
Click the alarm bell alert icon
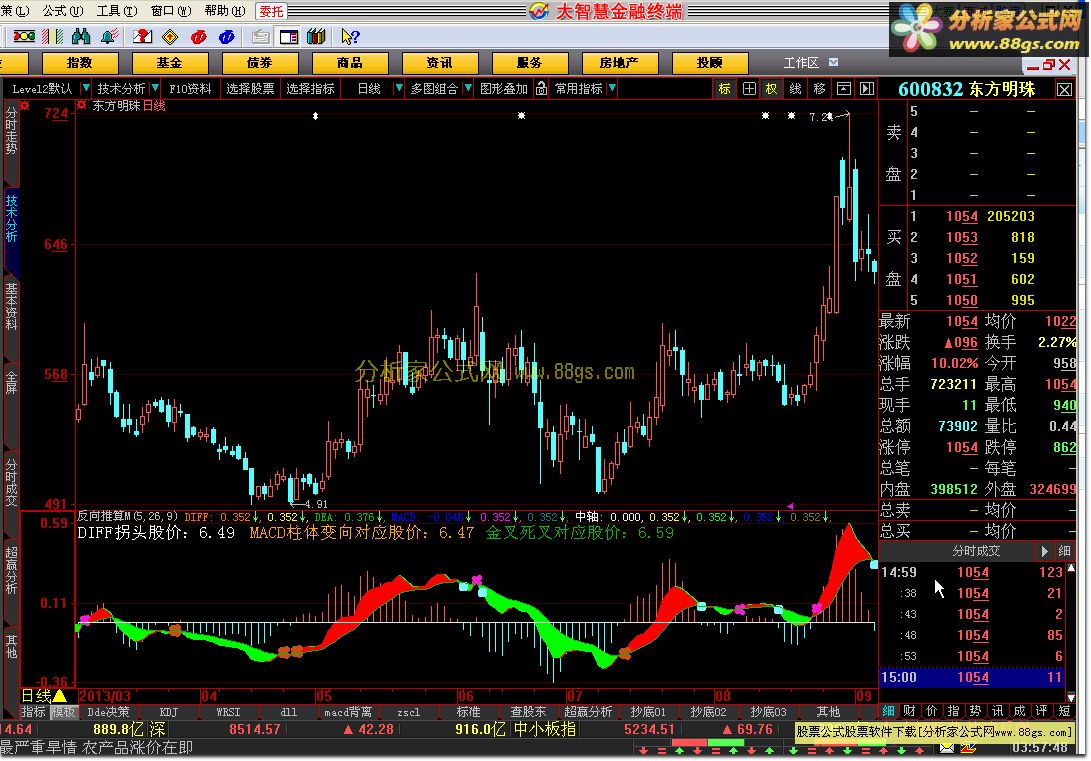109,36
